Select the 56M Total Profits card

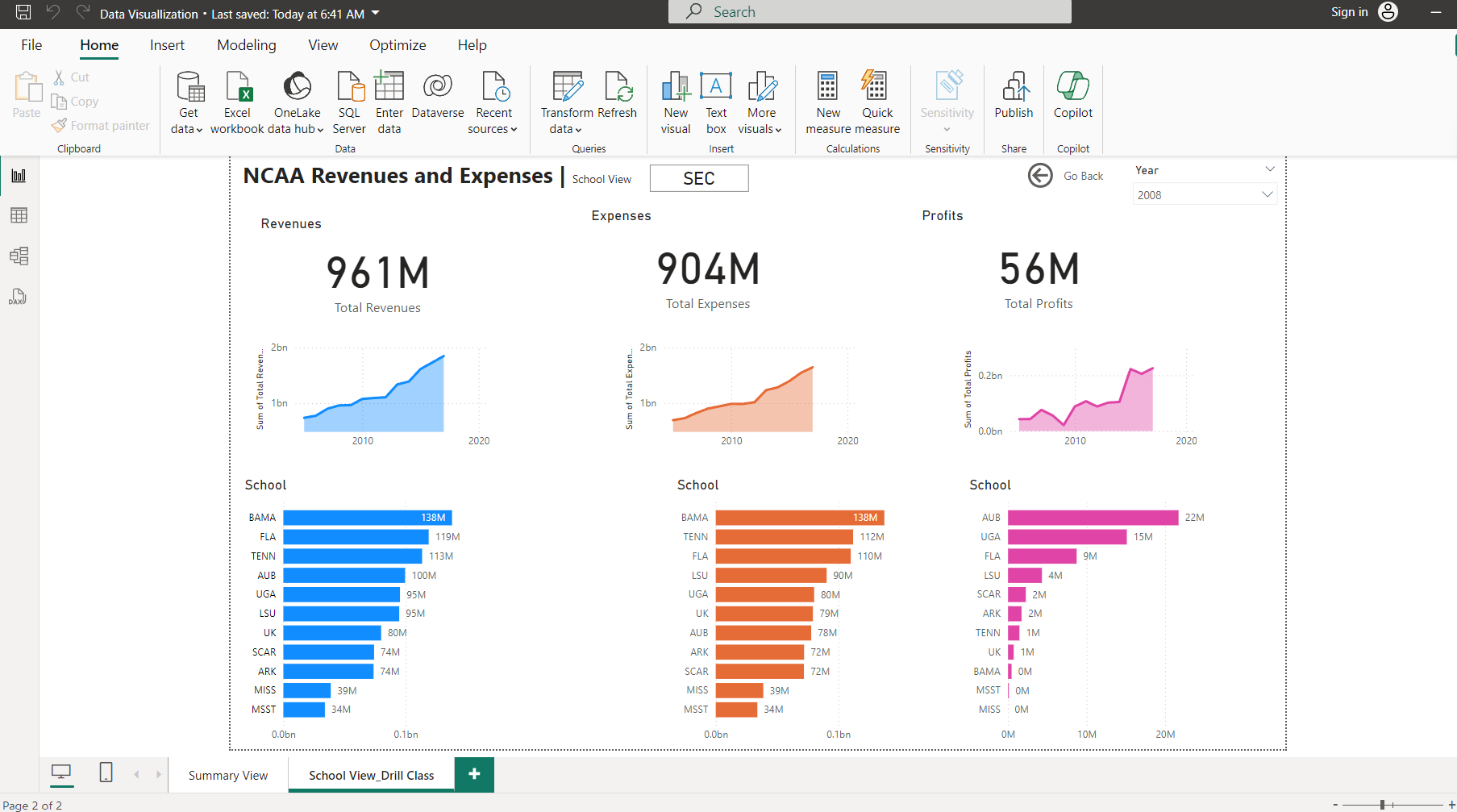tap(1039, 278)
